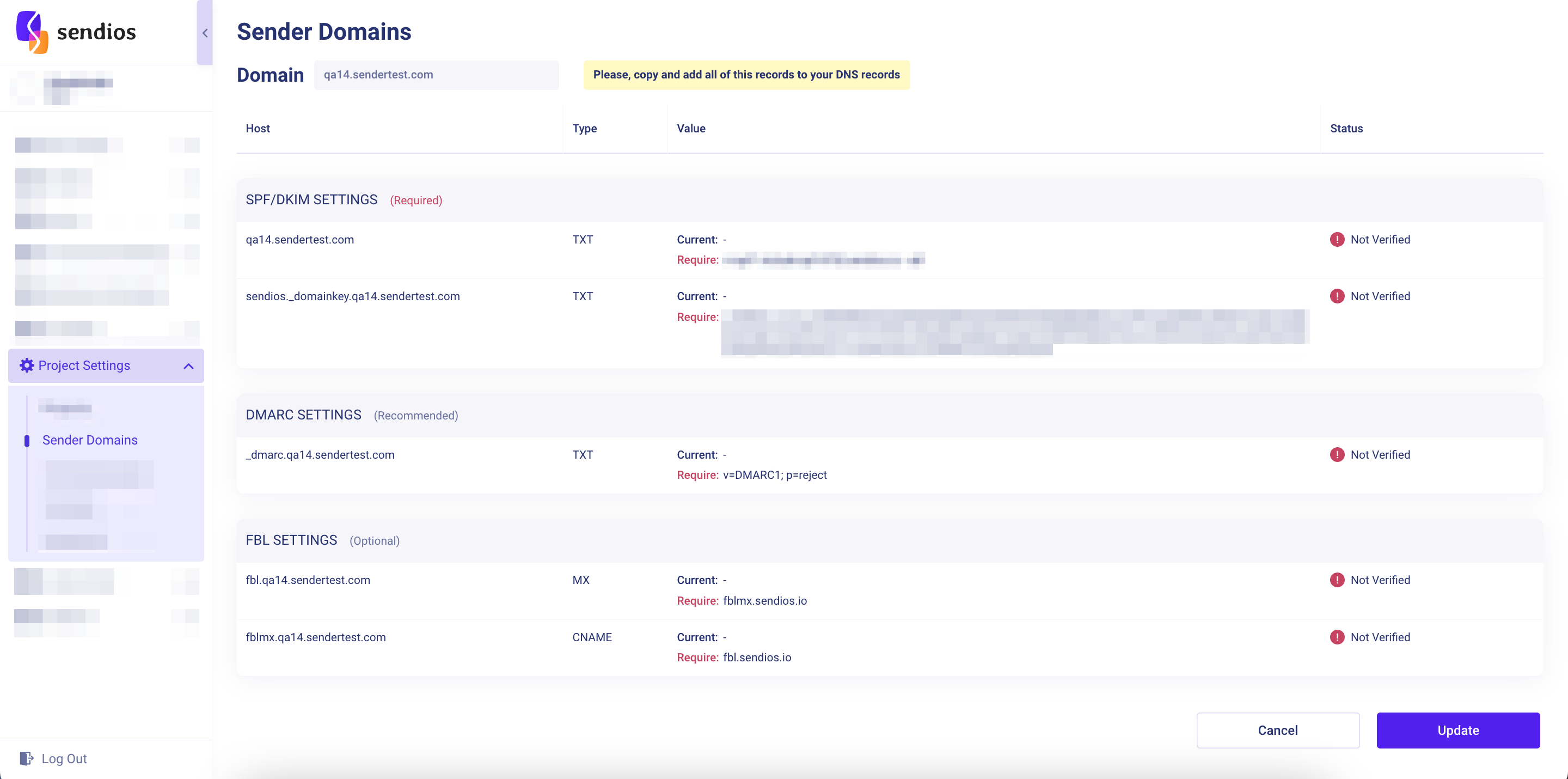This screenshot has width=1568, height=779.
Task: Click the Log Out link
Action: tap(64, 758)
